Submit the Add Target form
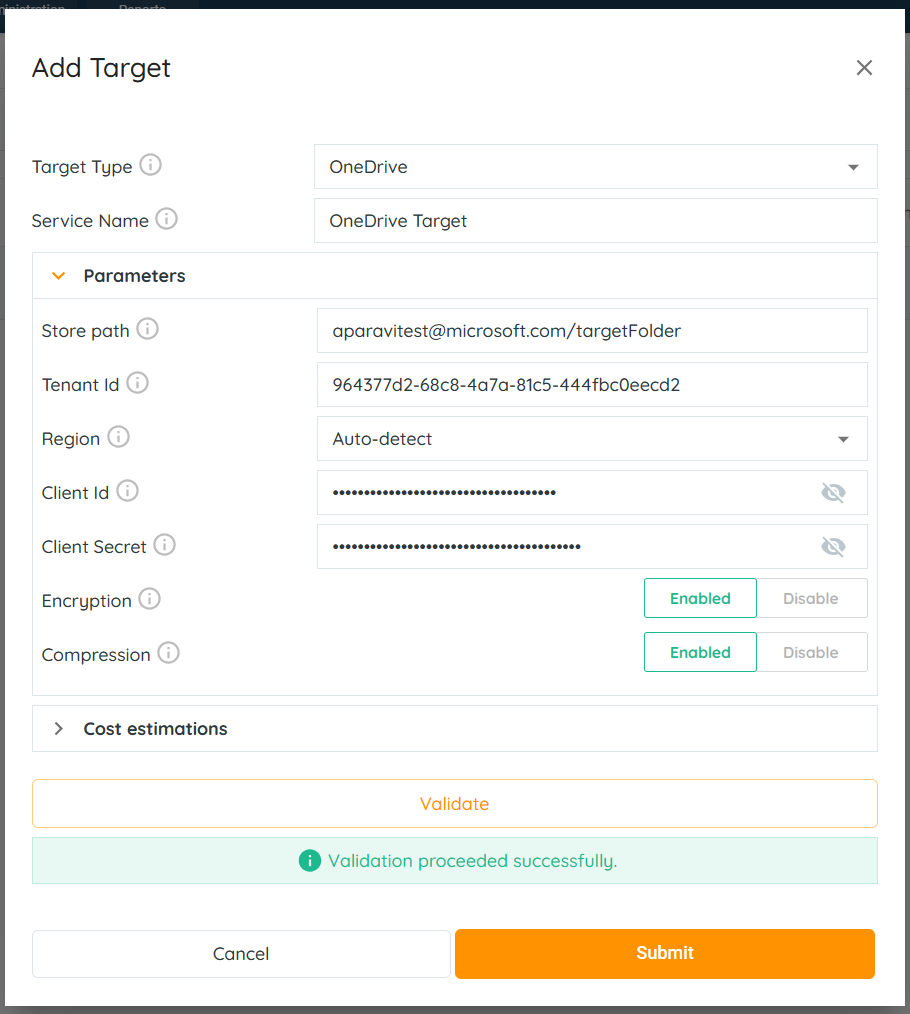This screenshot has height=1014, width=910. point(664,953)
